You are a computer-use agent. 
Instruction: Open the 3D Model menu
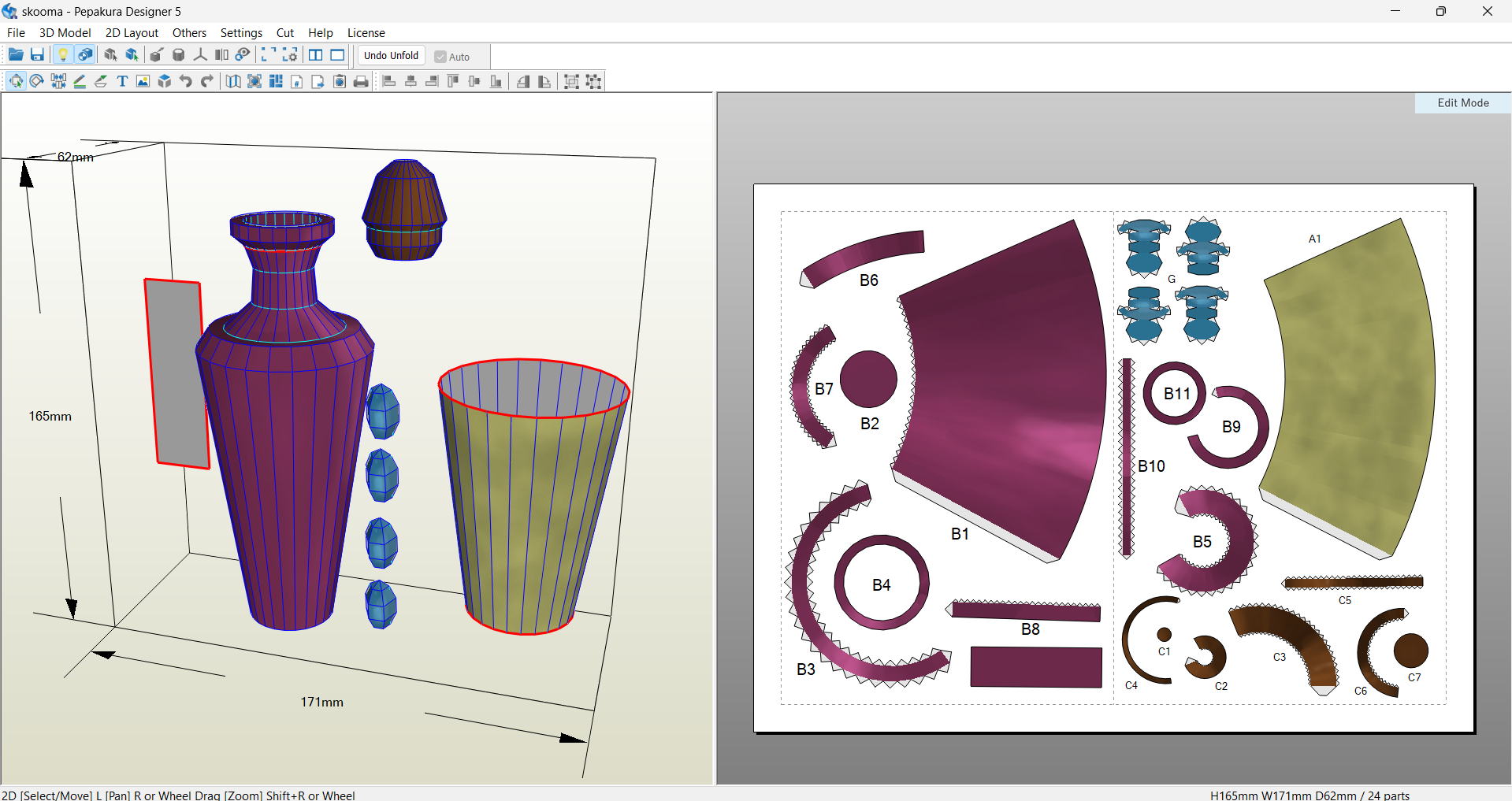coord(65,33)
